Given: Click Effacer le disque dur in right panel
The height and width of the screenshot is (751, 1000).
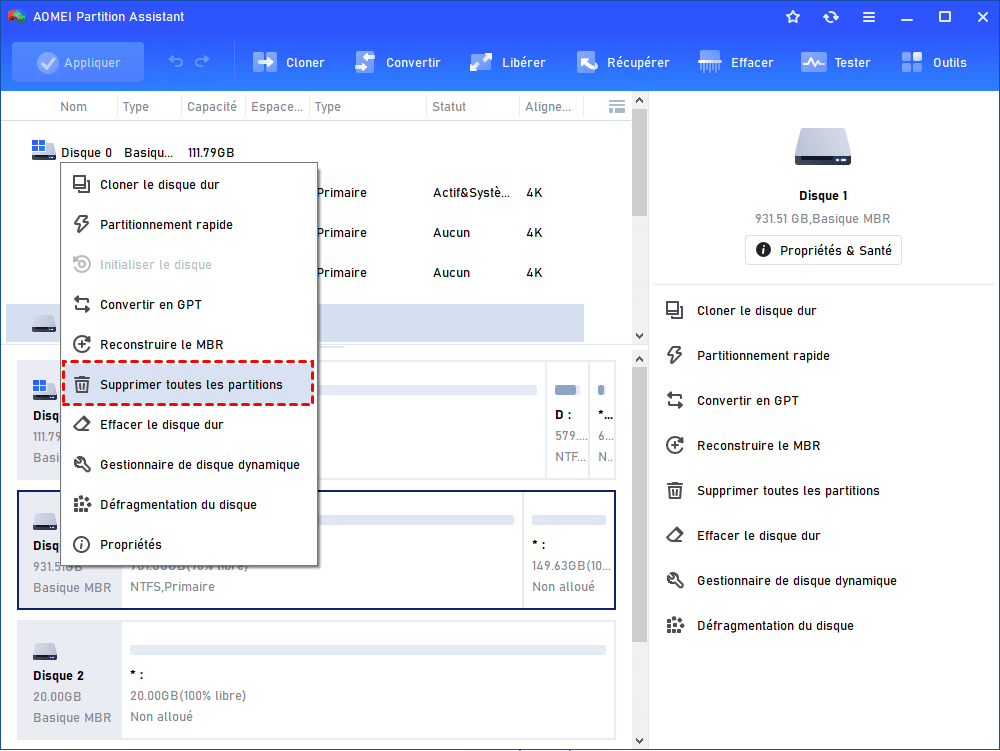Looking at the screenshot, I should coord(758,536).
